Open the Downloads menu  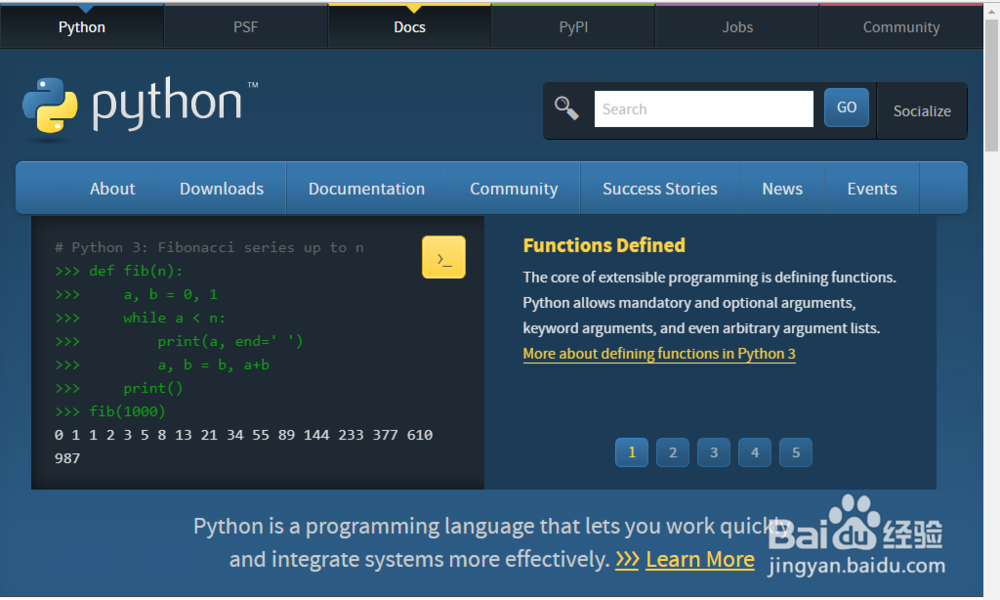click(x=221, y=188)
